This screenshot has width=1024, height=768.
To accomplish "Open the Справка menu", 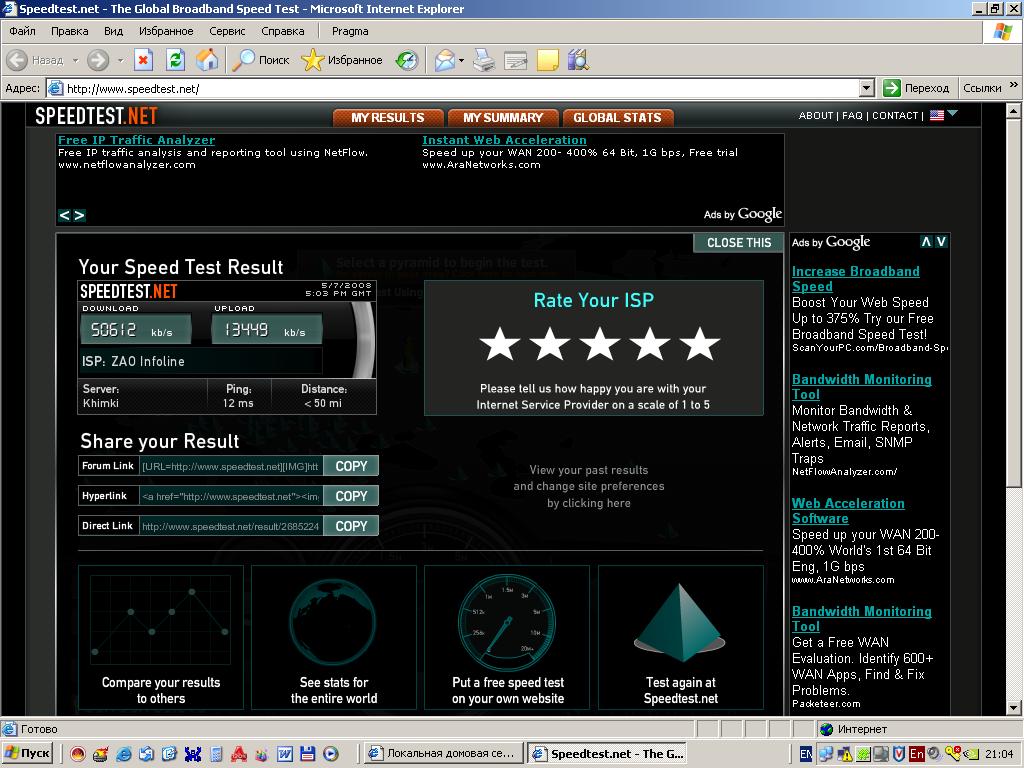I will tap(283, 31).
